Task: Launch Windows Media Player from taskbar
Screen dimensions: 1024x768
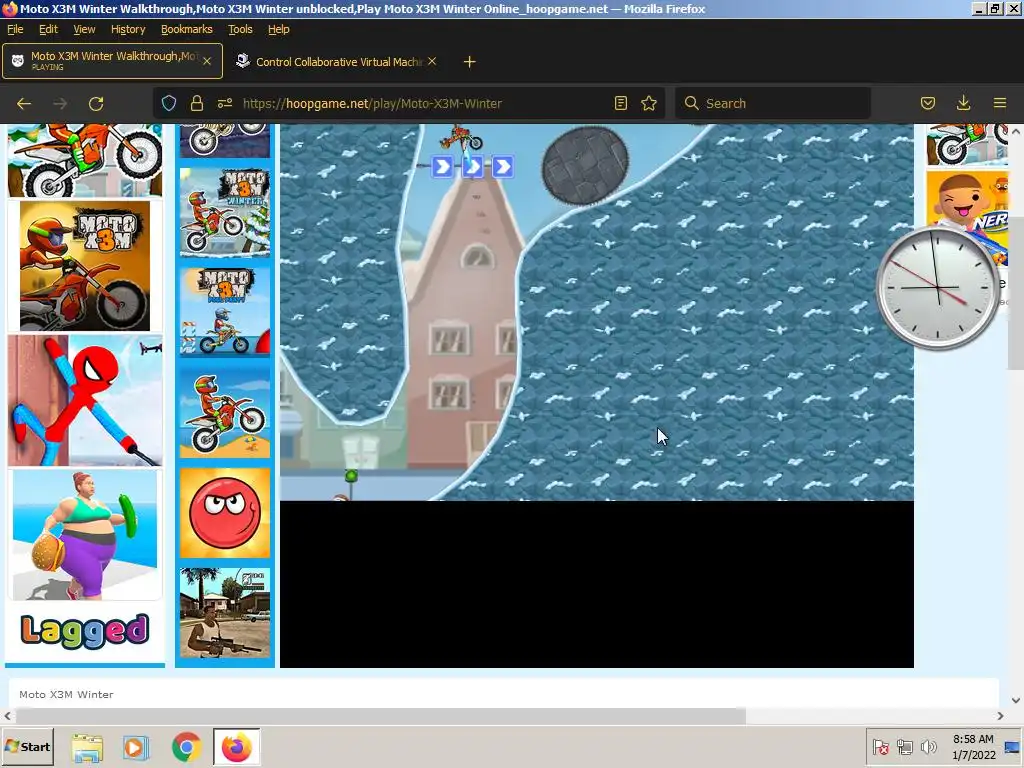Action: click(136, 748)
